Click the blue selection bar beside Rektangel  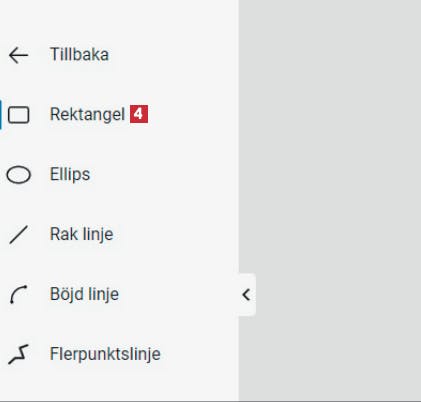pyautogui.click(x=1, y=115)
